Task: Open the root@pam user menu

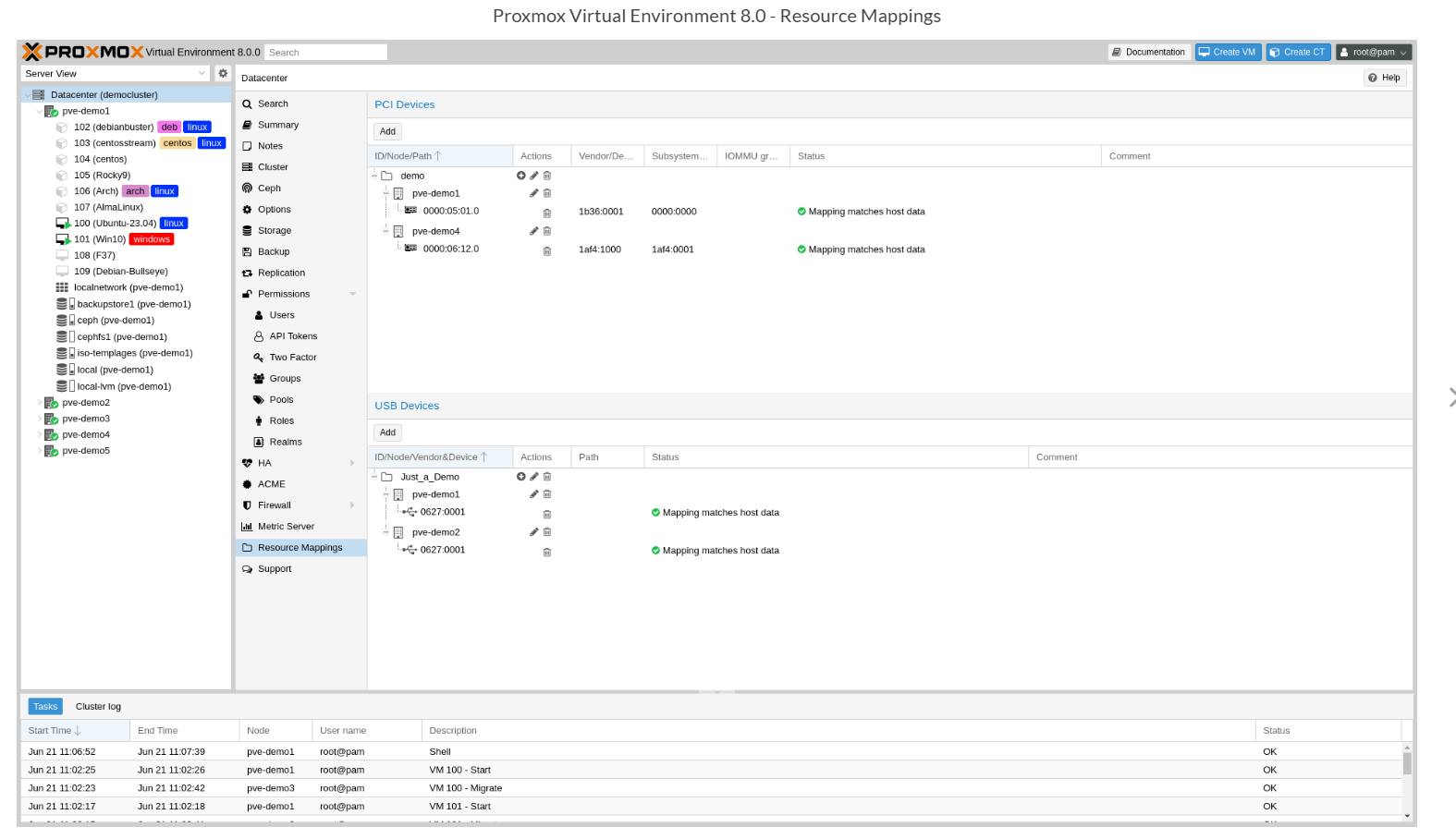Action: pos(1374,52)
